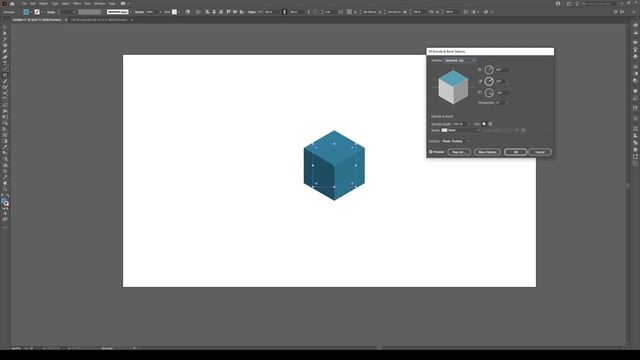
Task: Open the graphic Style dropdown arrow
Action: click(x=179, y=12)
